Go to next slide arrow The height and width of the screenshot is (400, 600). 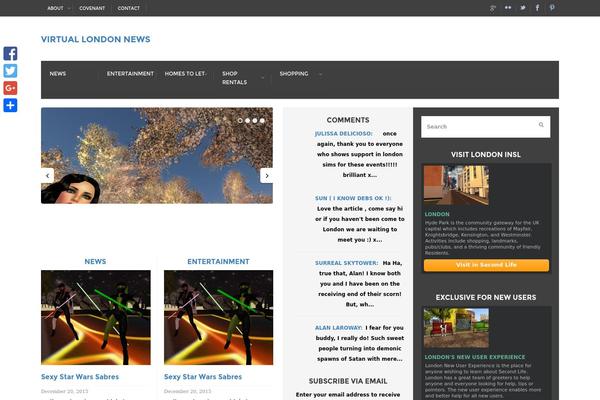pyautogui.click(x=267, y=176)
